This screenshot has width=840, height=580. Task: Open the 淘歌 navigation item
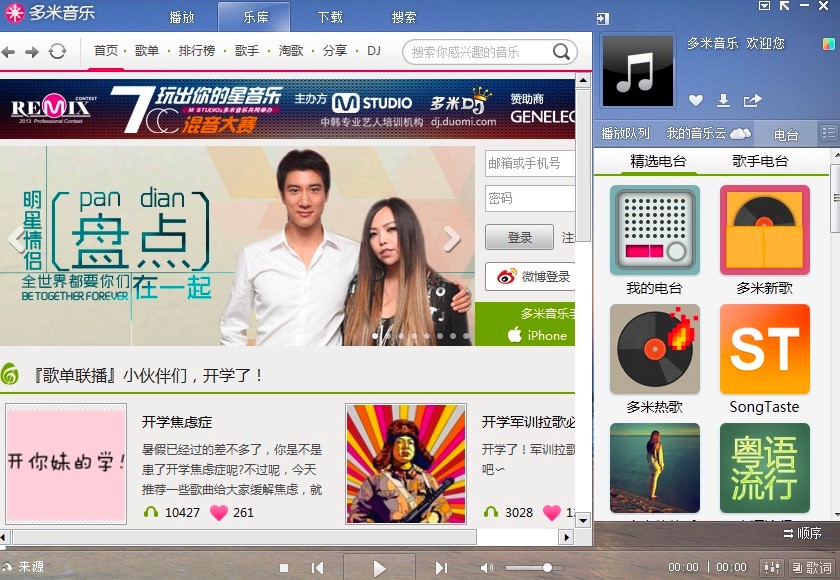(x=291, y=51)
